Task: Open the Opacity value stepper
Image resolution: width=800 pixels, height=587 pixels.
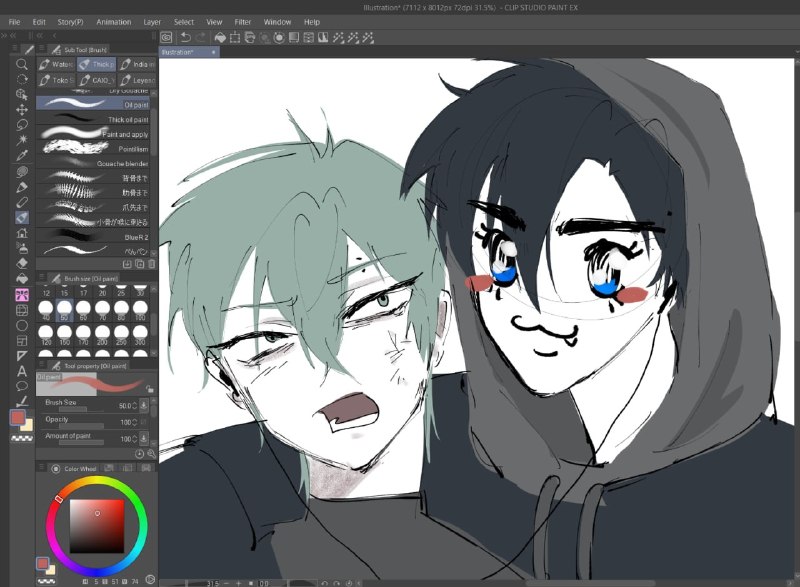Action: click(x=135, y=422)
